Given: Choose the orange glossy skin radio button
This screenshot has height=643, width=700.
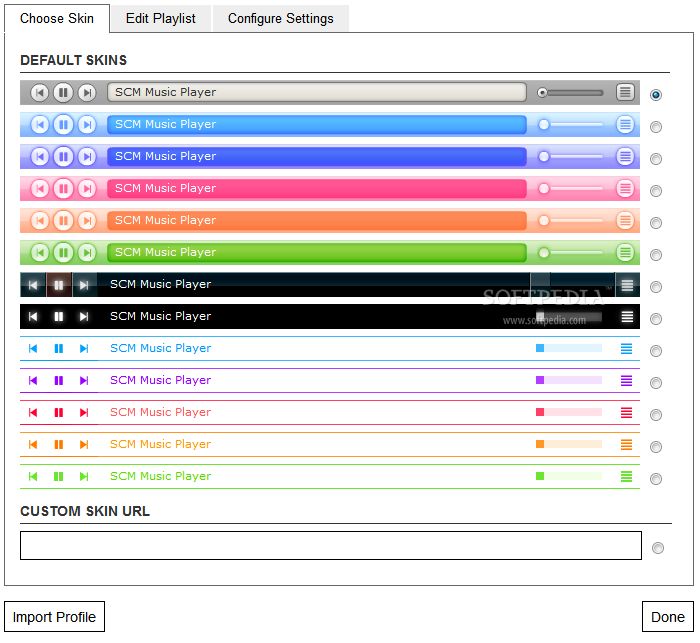Looking at the screenshot, I should click(656, 223).
